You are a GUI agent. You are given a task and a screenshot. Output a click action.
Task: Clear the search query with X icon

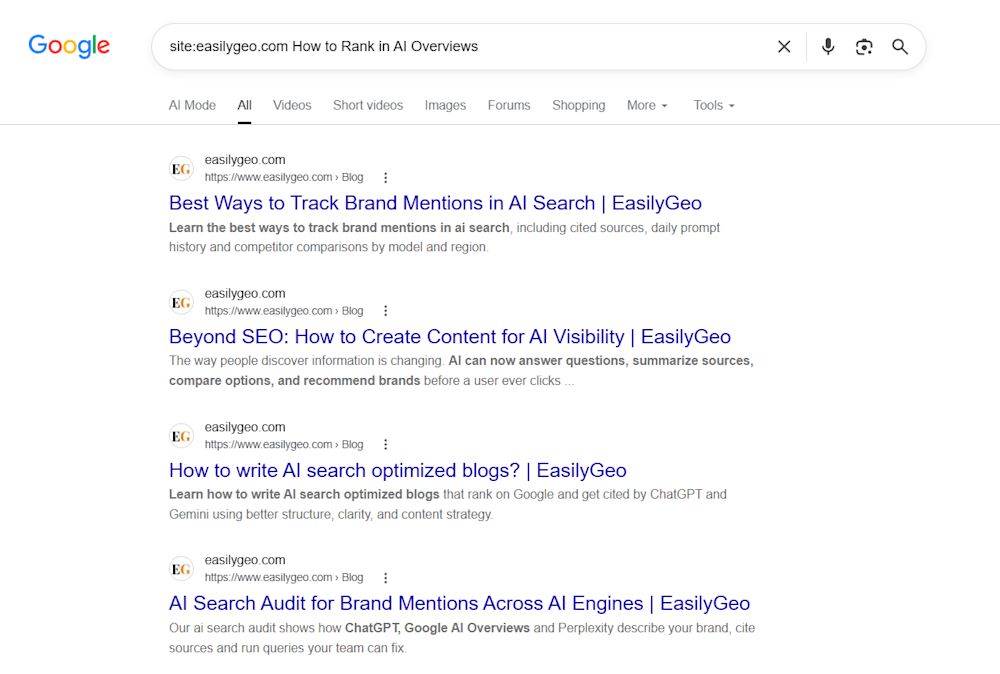(x=784, y=47)
